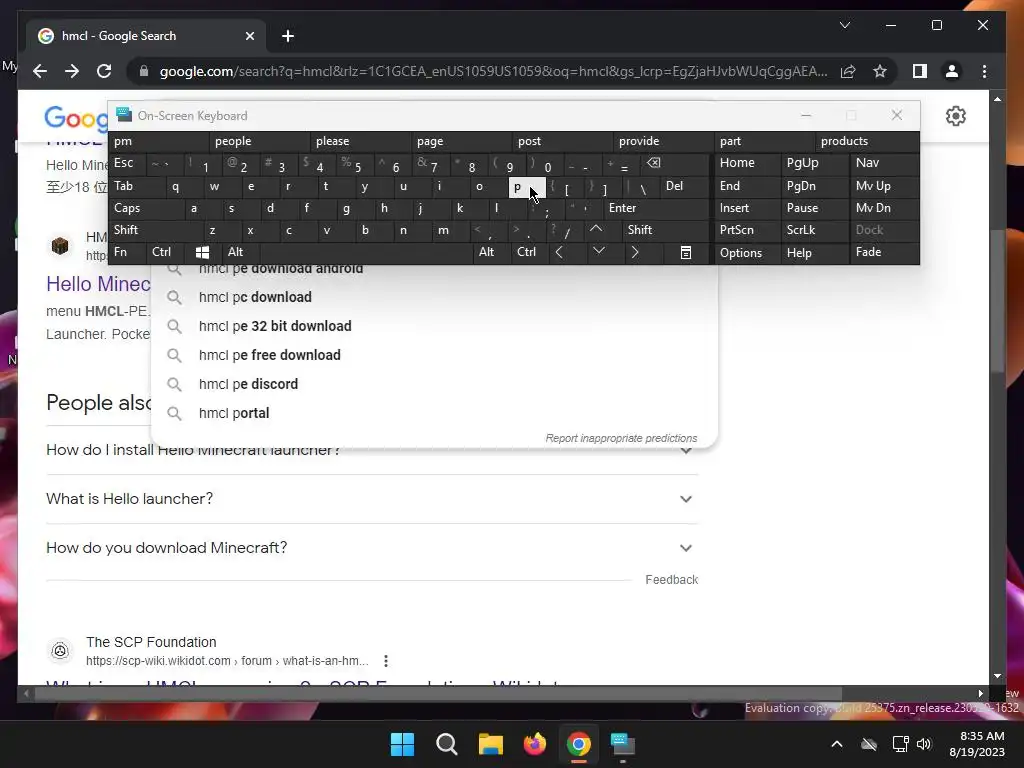Open Google quick settings gear
Viewport: 1024px width, 768px height.
coord(955,116)
